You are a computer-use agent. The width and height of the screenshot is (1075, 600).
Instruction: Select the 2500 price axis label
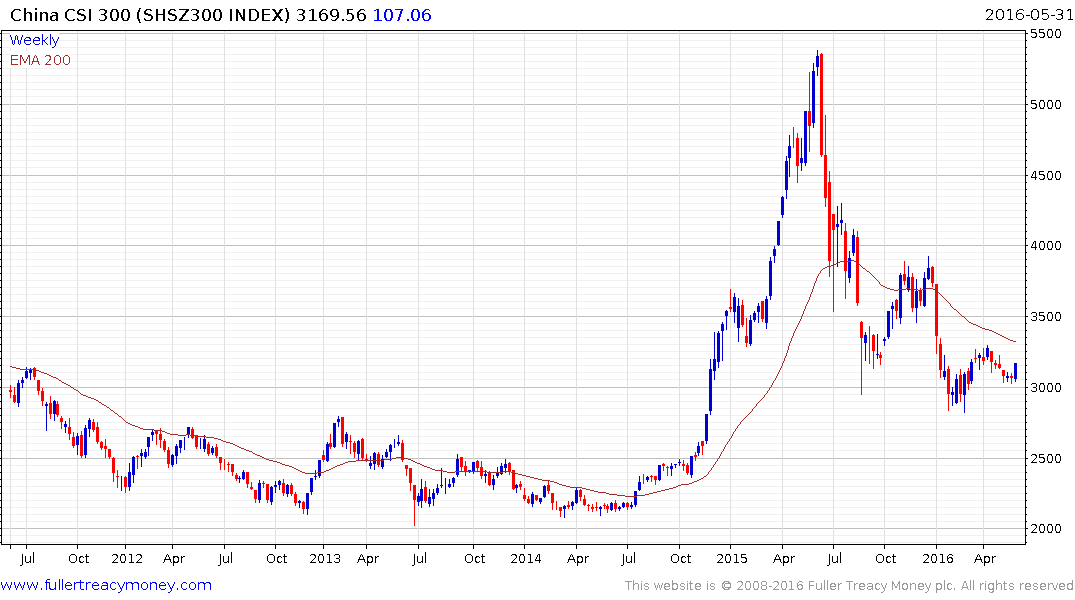pos(1046,459)
